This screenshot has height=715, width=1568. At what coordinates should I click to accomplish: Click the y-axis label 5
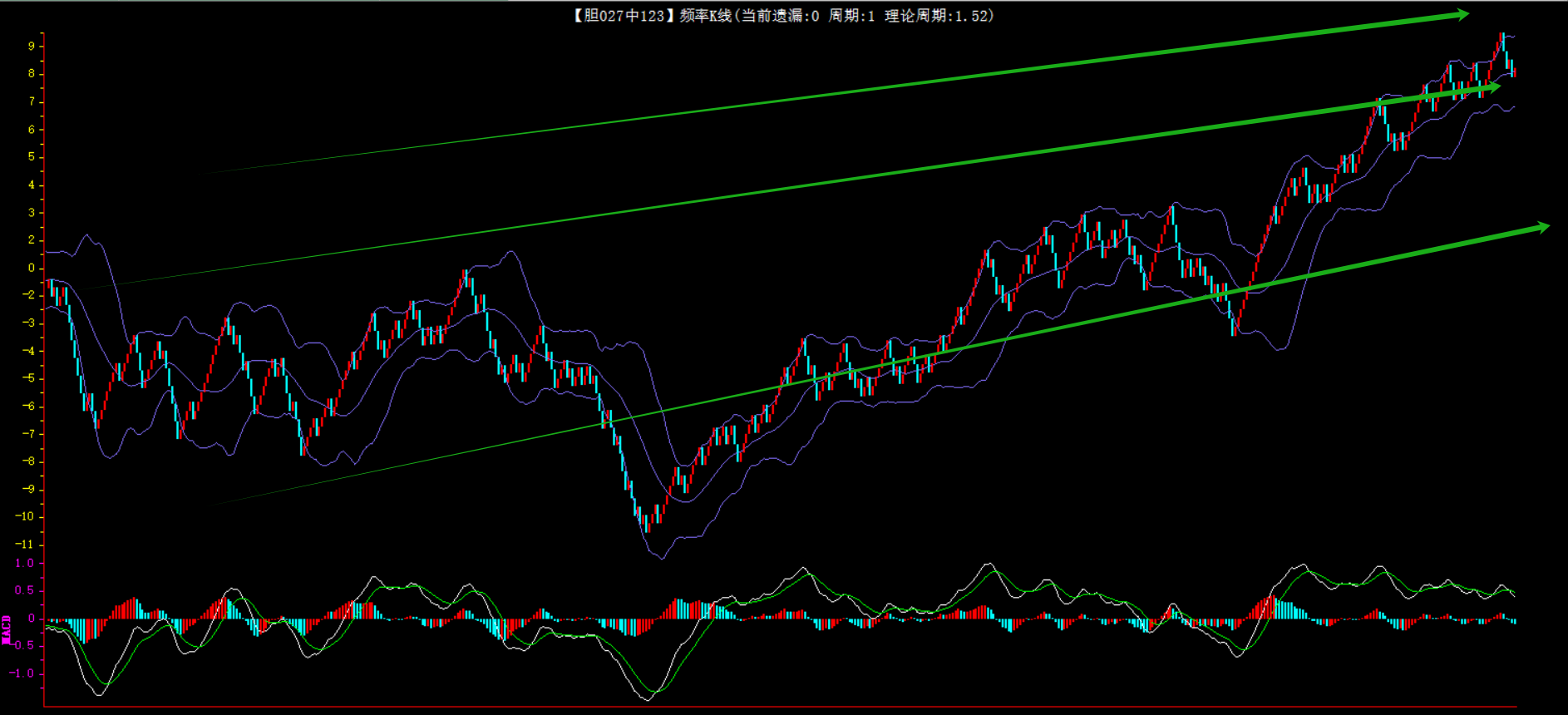point(32,157)
